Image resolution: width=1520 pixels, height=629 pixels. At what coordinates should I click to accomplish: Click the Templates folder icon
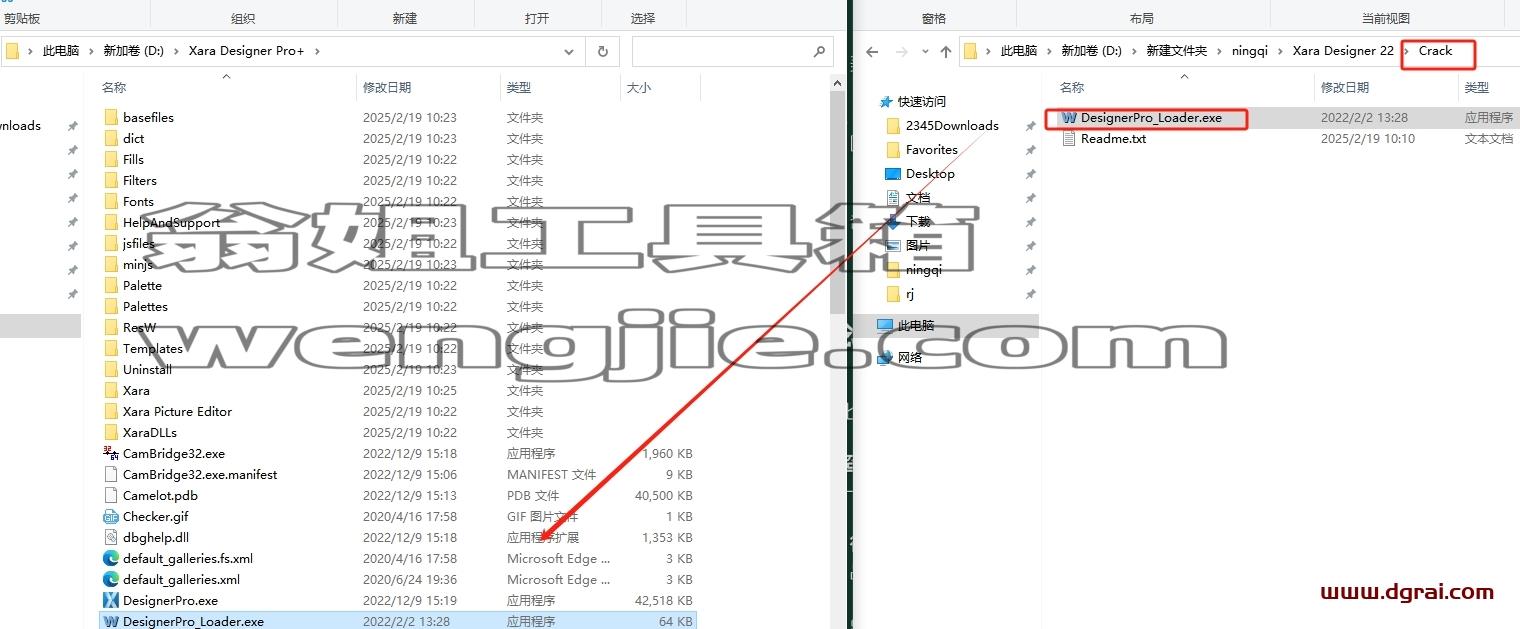(x=111, y=348)
